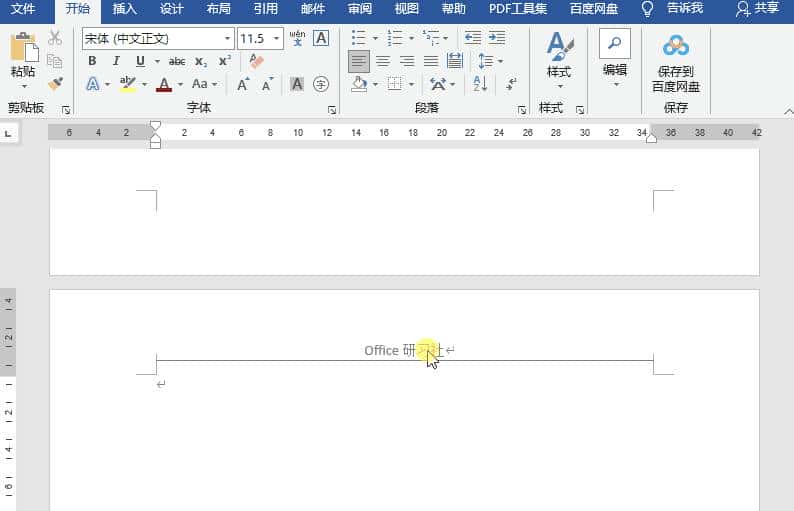794x511 pixels.
Task: Apply text effects A icon
Action: click(93, 84)
